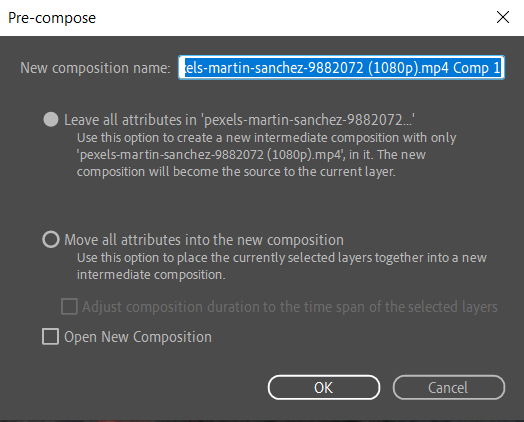Select the 'Move all attributes' radio button

pyautogui.click(x=51, y=240)
